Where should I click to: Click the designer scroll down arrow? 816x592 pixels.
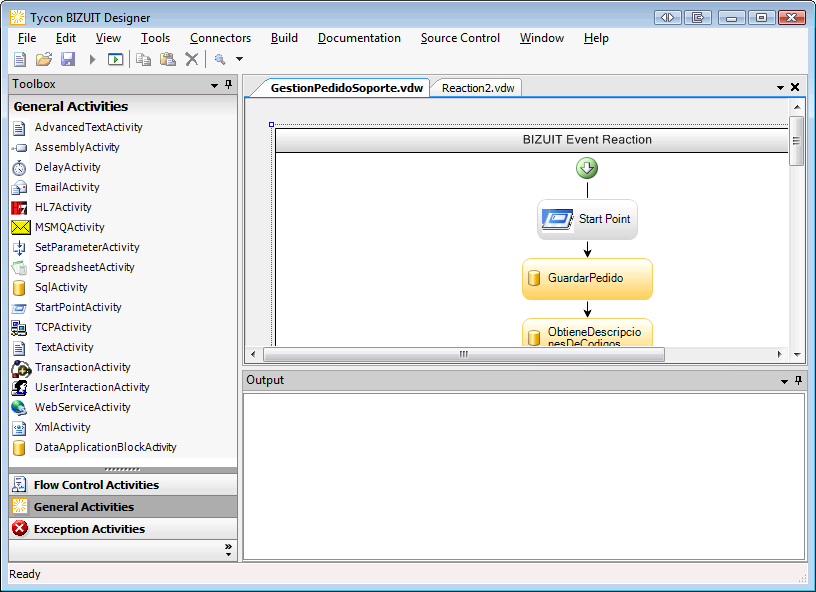tap(797, 354)
